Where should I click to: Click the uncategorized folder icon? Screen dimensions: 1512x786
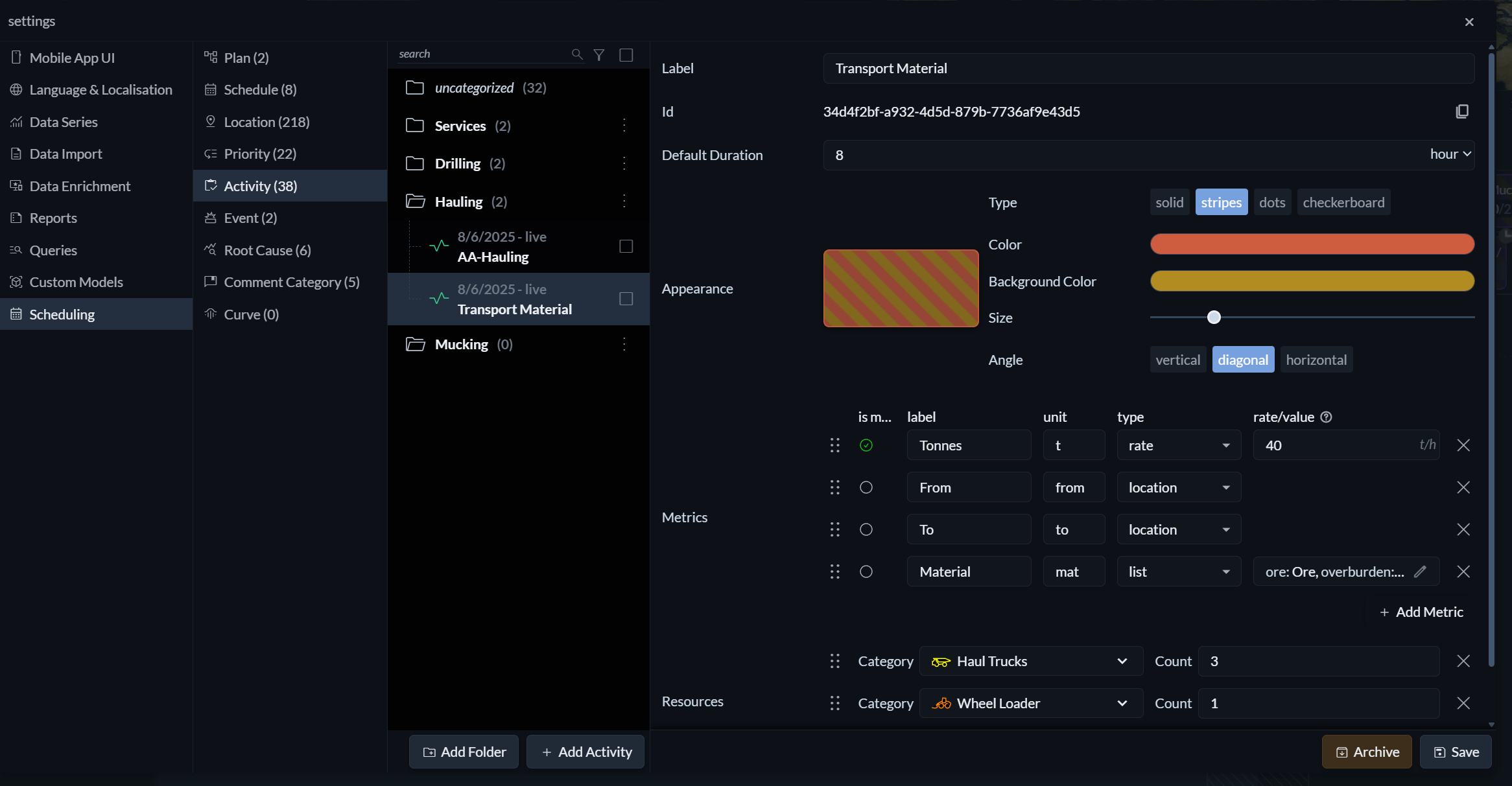415,87
